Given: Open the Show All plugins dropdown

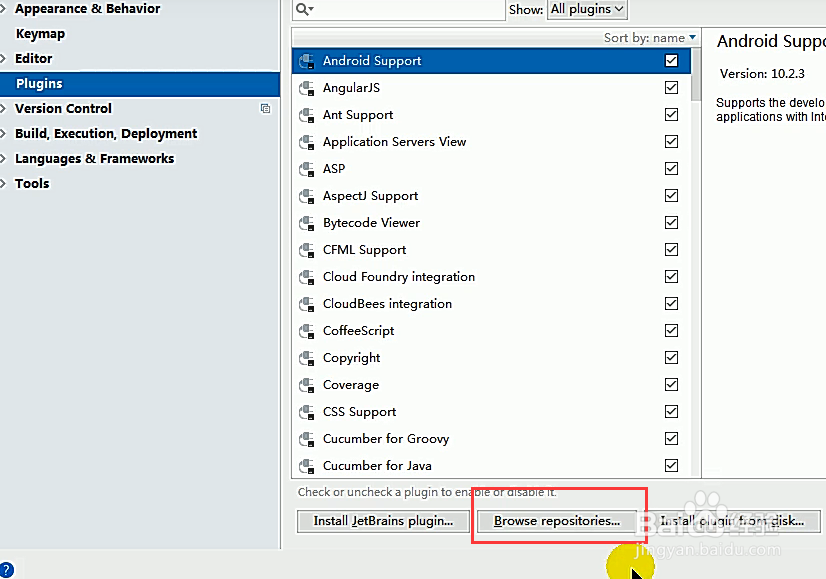Looking at the screenshot, I should click(587, 9).
